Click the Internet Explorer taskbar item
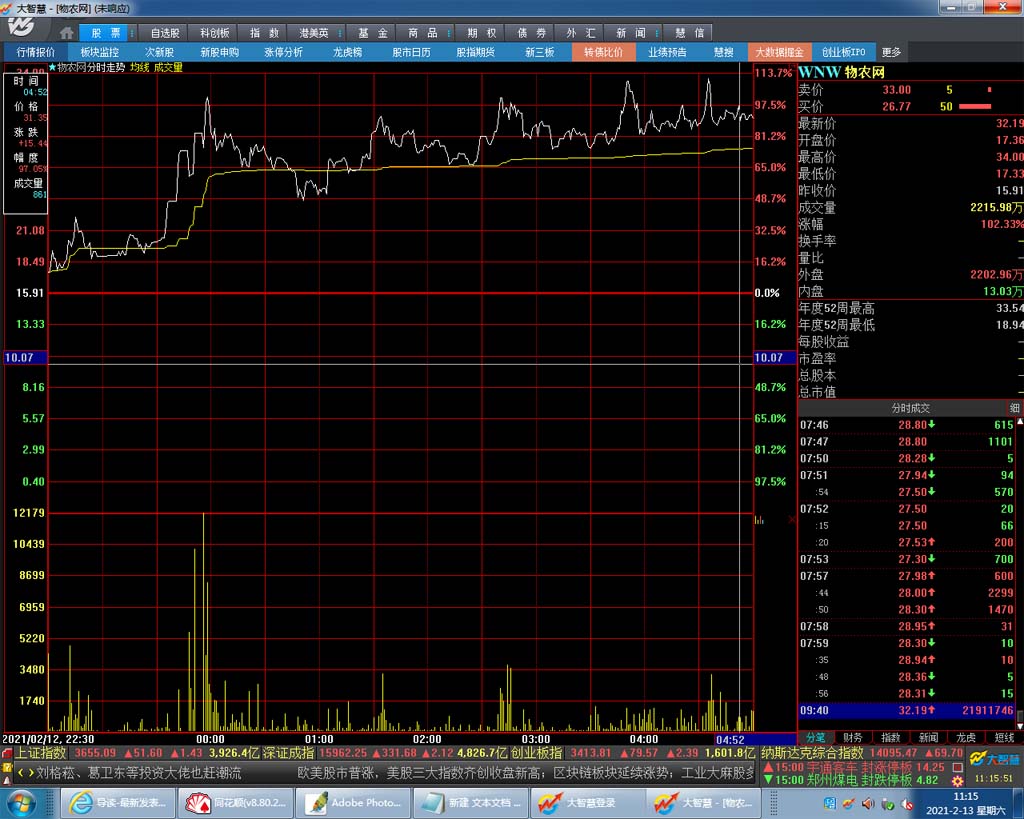The width and height of the screenshot is (1024, 819). [118, 803]
